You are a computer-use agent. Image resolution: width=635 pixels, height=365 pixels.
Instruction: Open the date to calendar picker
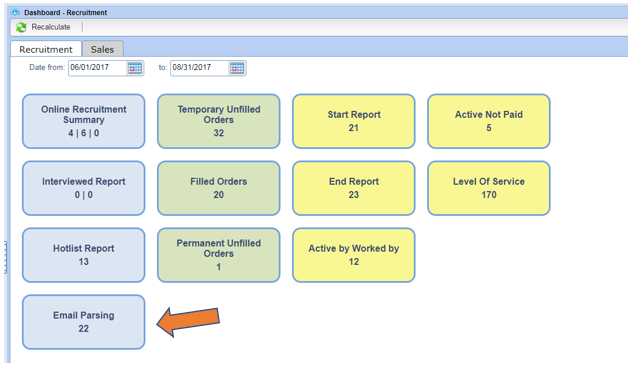(237, 68)
